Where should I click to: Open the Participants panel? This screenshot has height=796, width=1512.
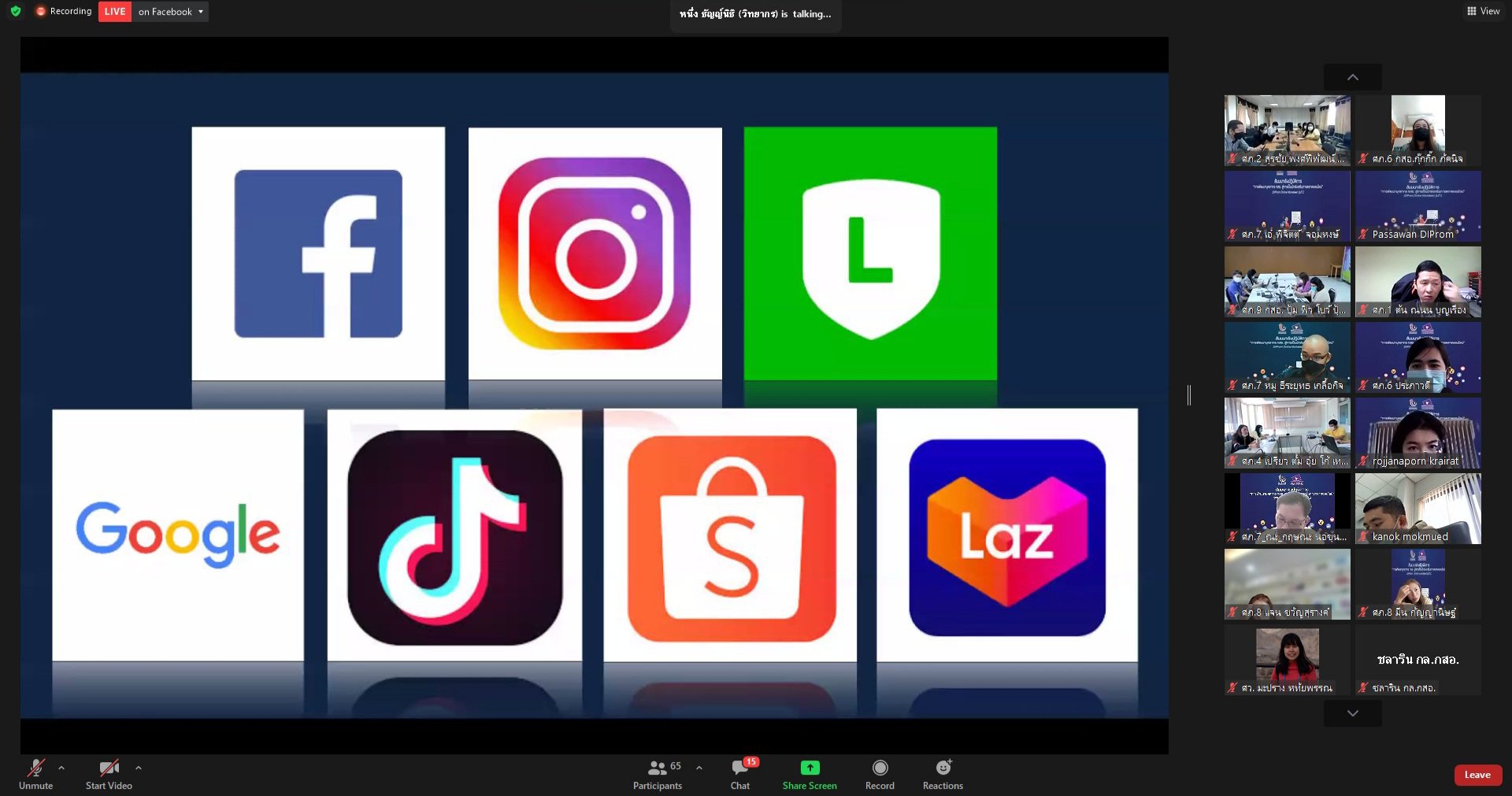click(658, 775)
